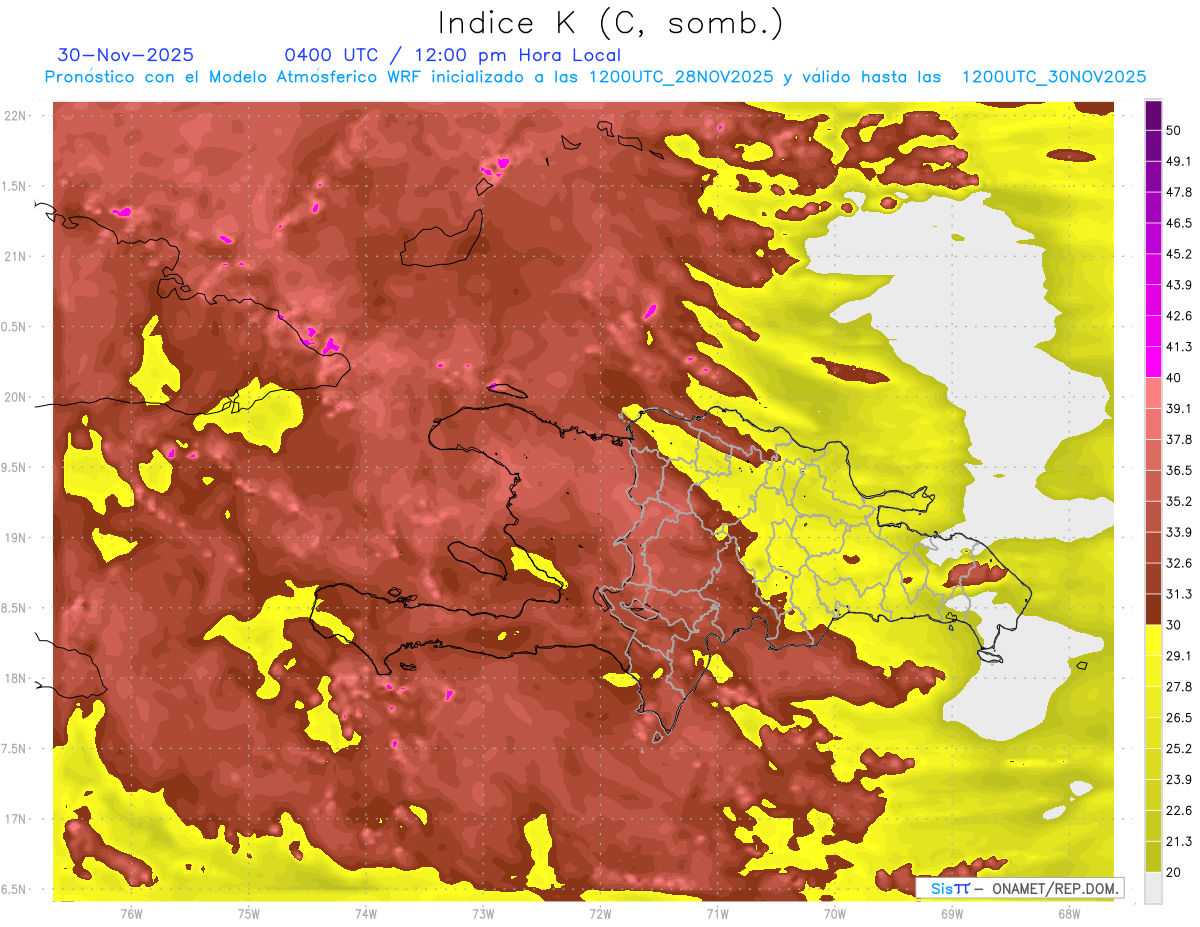The width and height of the screenshot is (1200, 927).
Task: Click the "37.8" color scale label
Action: pyautogui.click(x=1179, y=440)
